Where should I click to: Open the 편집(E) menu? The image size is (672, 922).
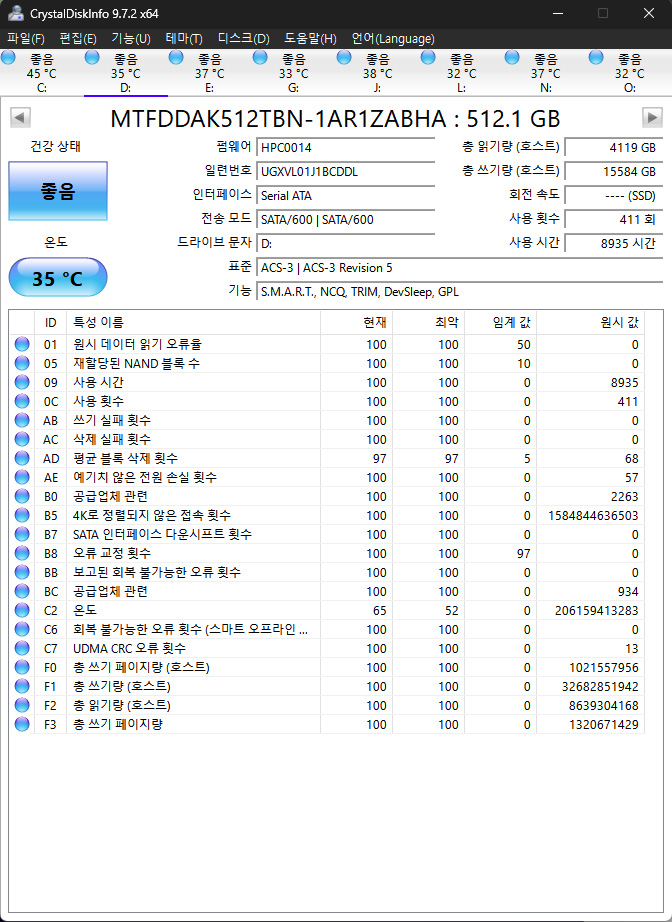[x=78, y=39]
